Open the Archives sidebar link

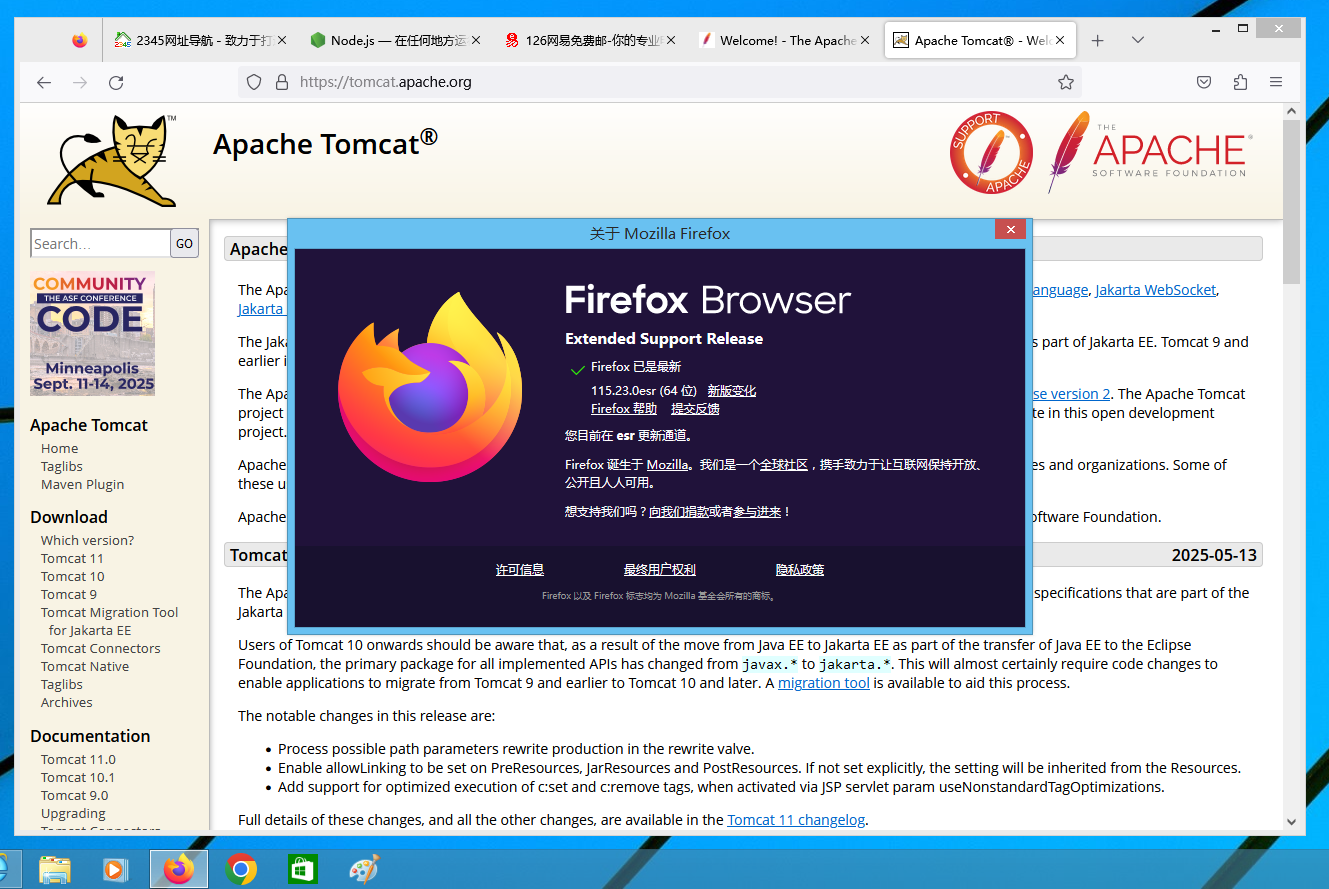pos(66,702)
